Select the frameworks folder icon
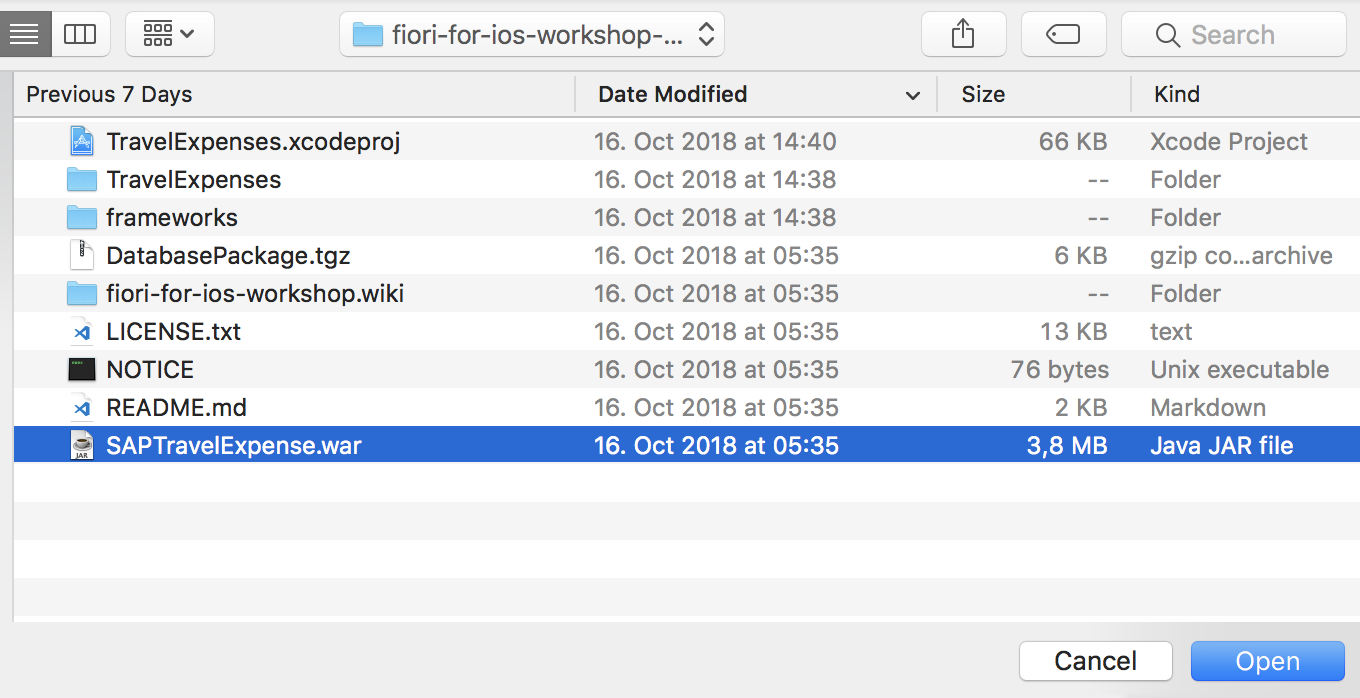The height and width of the screenshot is (698, 1360). (x=82, y=218)
